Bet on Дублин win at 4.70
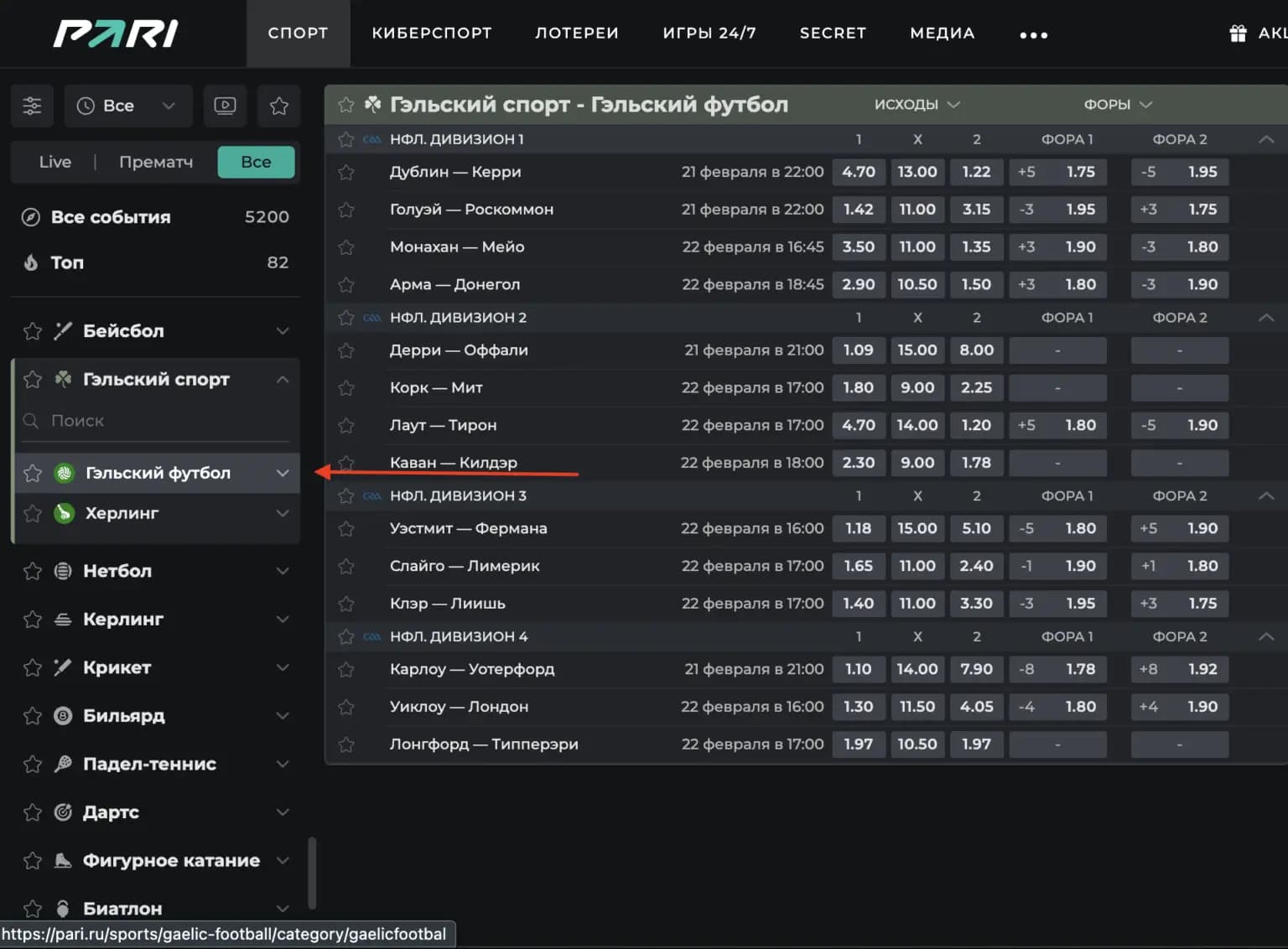The height and width of the screenshot is (949, 1288). click(x=859, y=172)
